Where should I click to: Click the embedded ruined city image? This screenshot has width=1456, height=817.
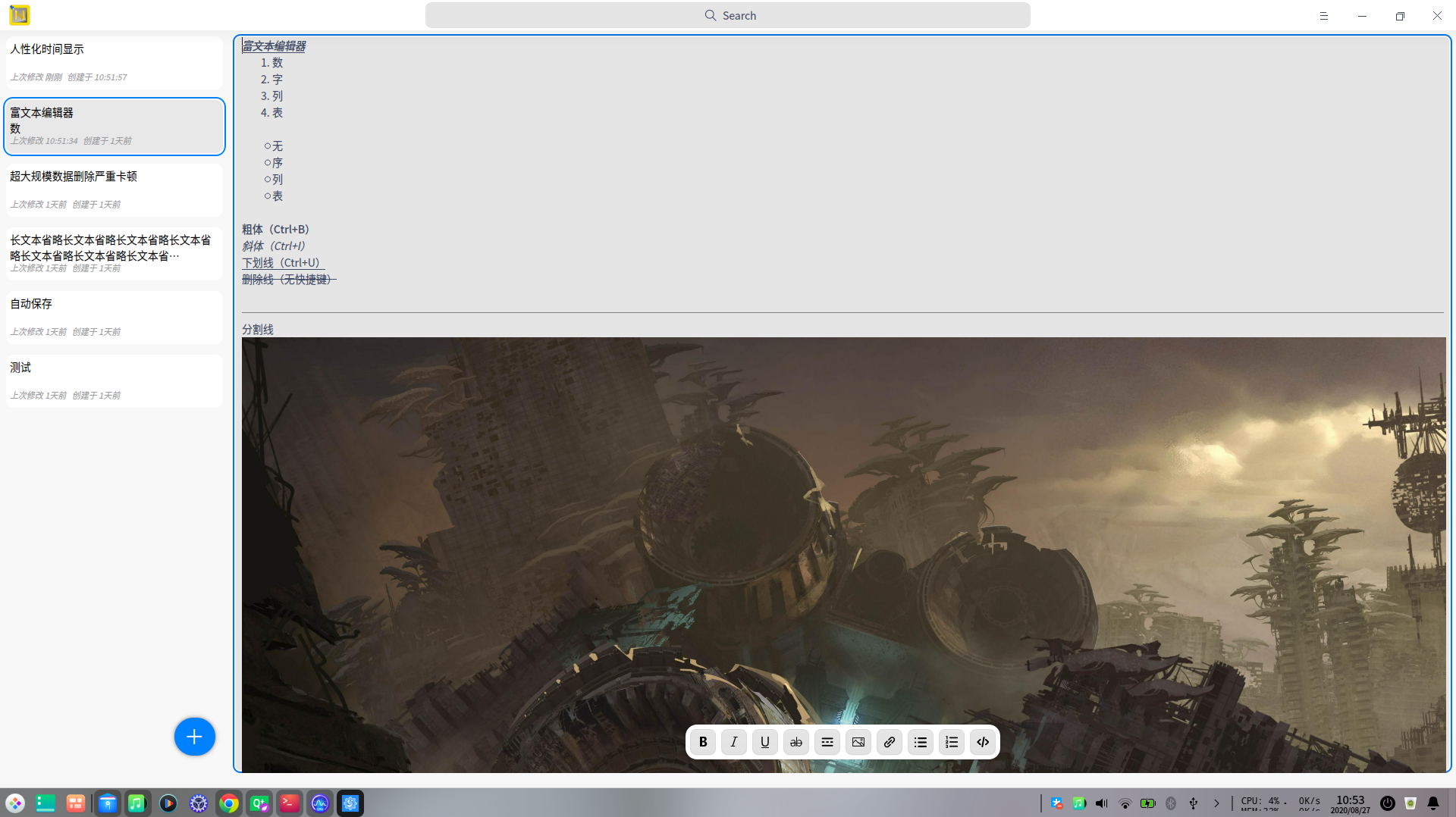pyautogui.click(x=843, y=555)
